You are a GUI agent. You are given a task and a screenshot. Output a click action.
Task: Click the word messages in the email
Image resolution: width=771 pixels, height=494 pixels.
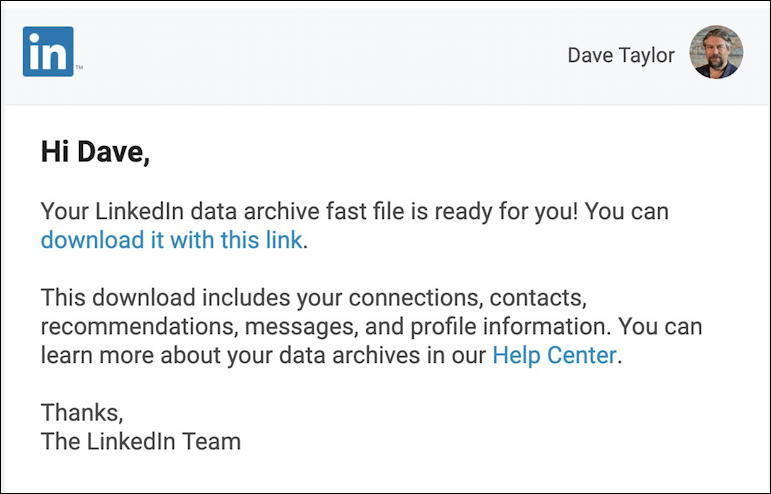301,327
